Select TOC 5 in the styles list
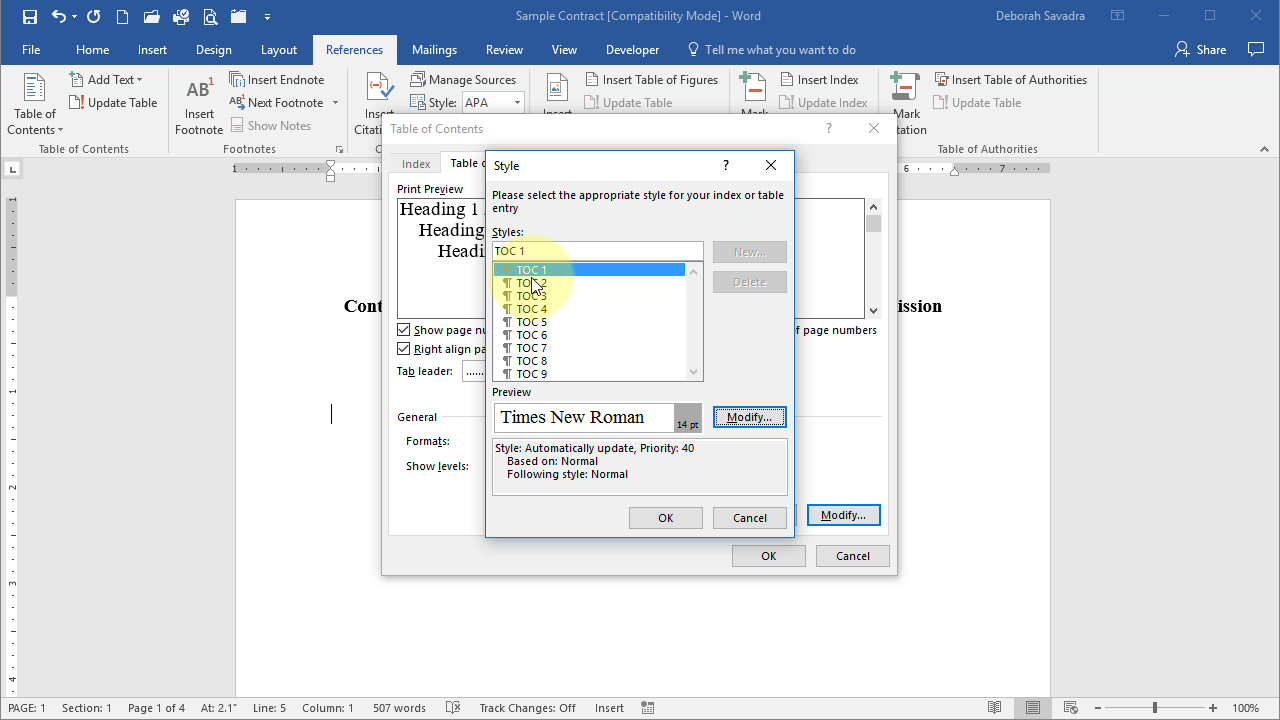 pos(589,322)
